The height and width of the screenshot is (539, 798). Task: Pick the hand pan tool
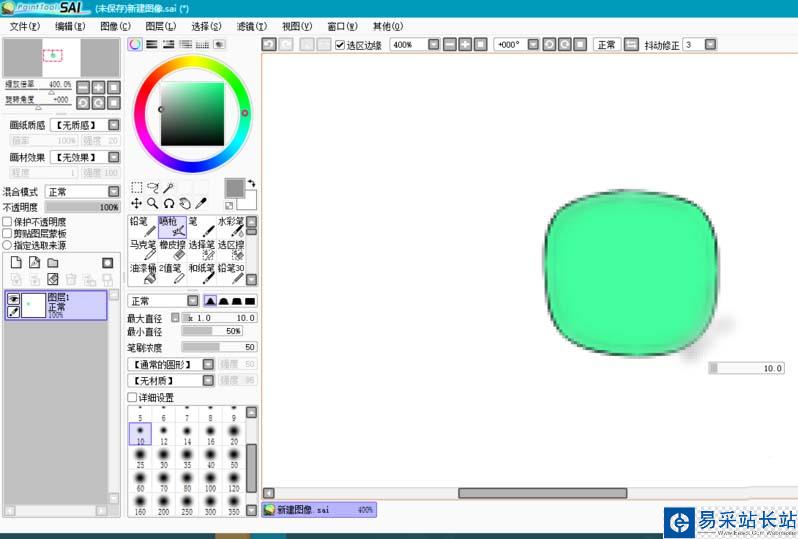click(185, 204)
